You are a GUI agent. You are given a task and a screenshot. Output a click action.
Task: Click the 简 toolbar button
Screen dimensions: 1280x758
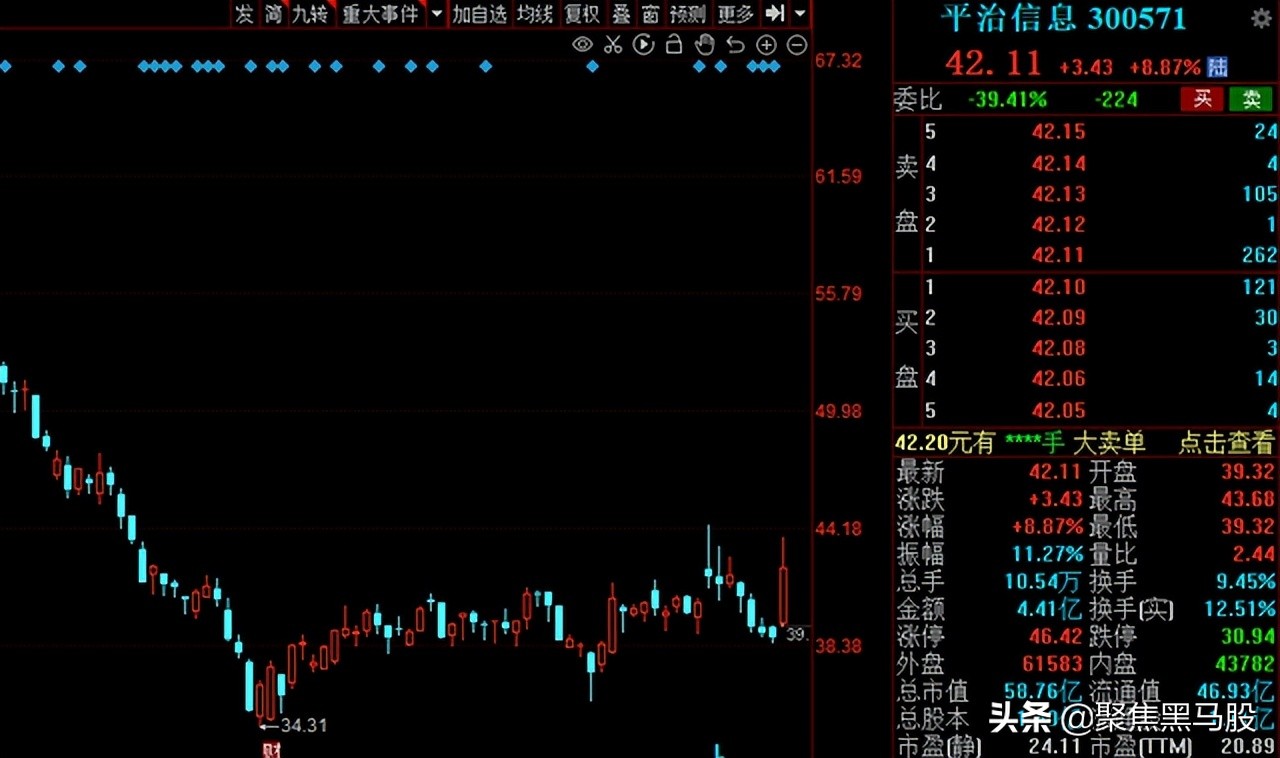point(273,13)
